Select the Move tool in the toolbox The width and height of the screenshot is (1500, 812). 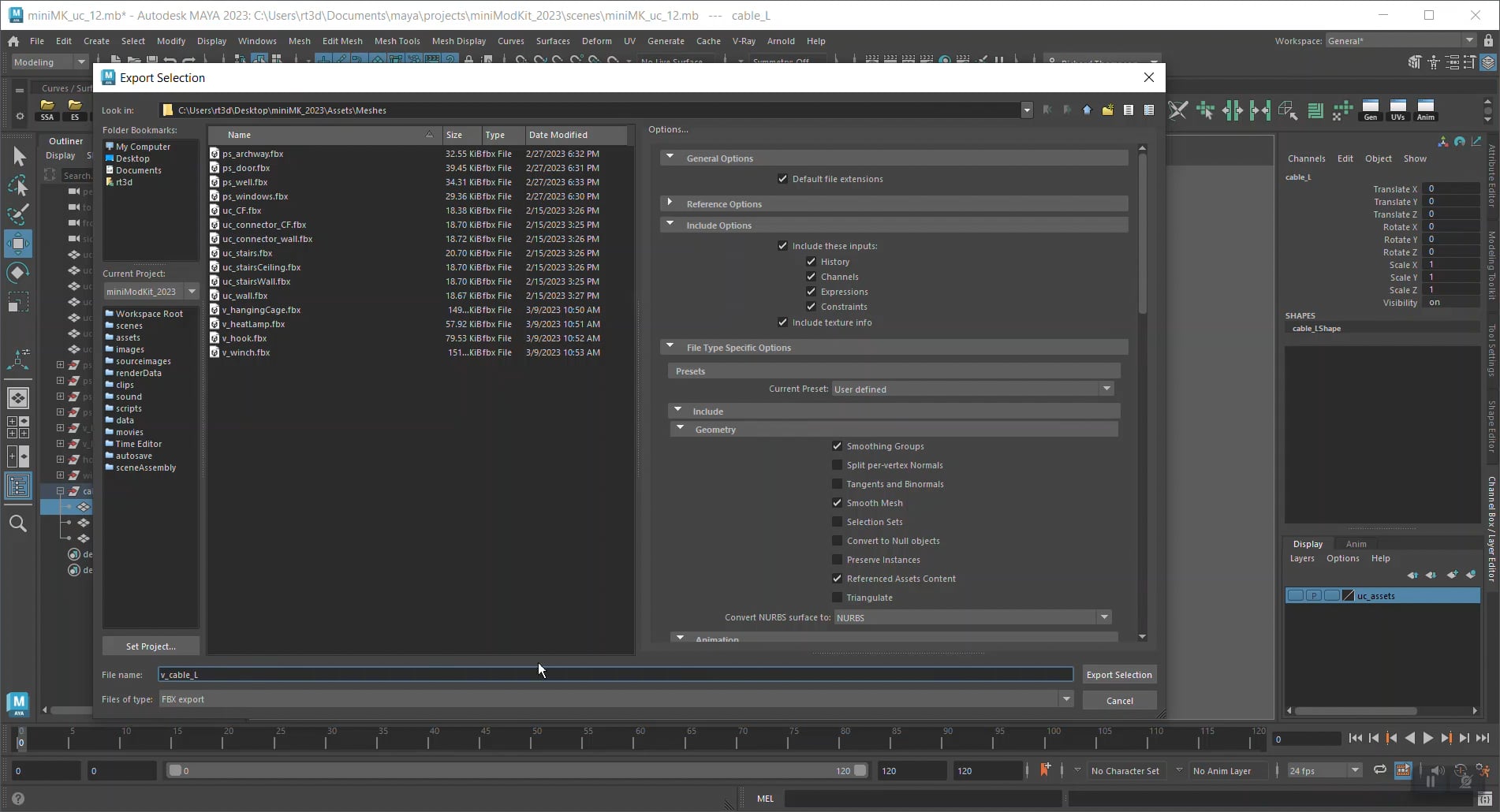click(x=19, y=243)
